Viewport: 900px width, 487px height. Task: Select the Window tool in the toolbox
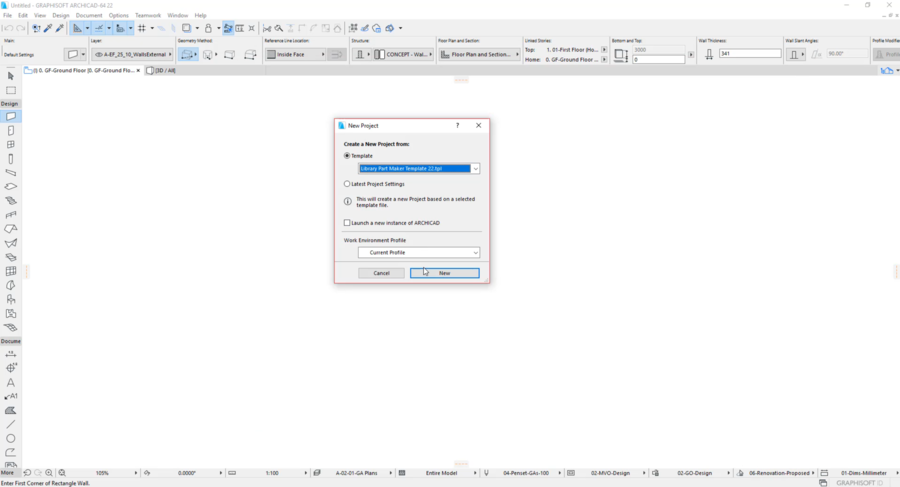coord(10,145)
